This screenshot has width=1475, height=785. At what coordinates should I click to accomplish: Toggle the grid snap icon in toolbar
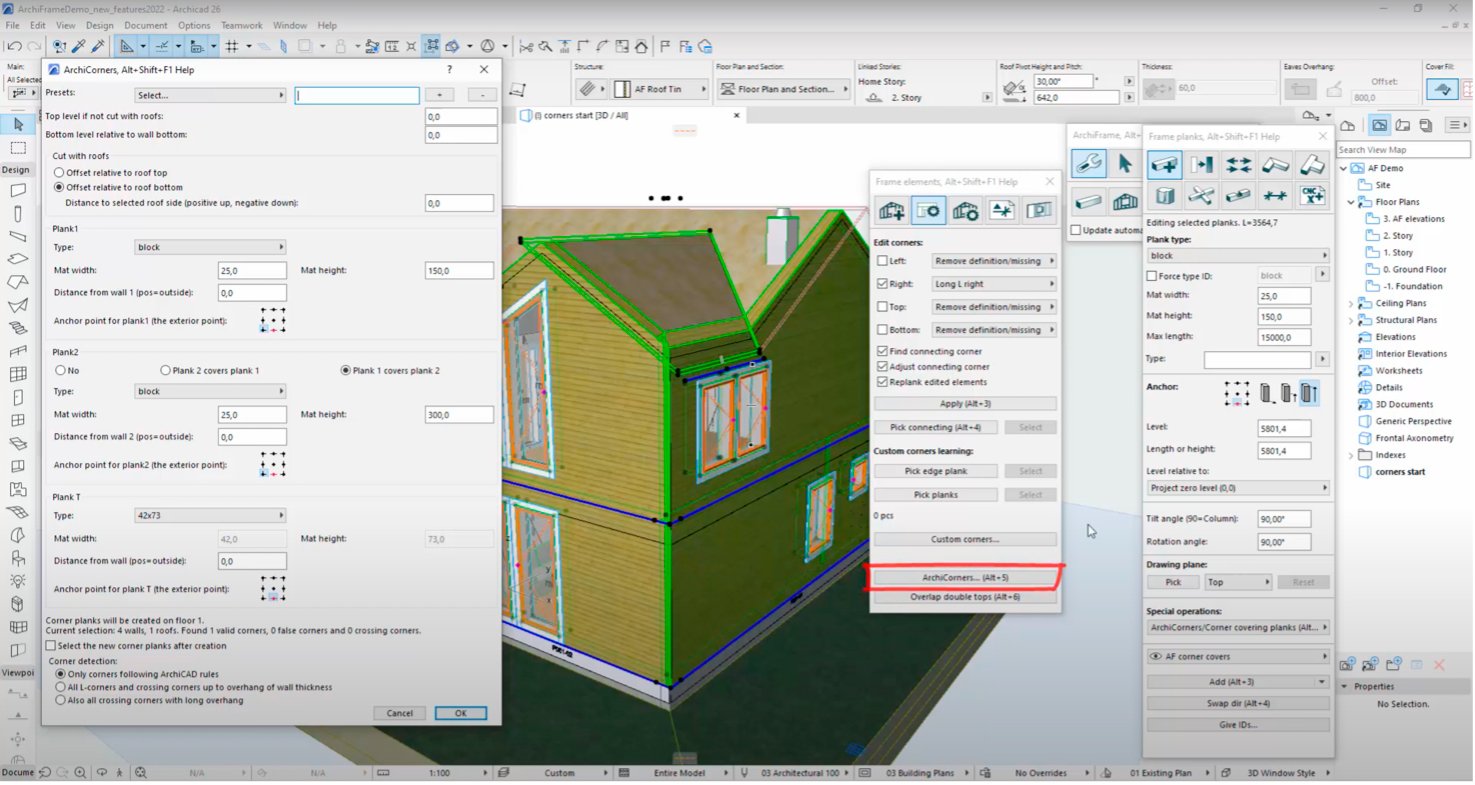[232, 46]
